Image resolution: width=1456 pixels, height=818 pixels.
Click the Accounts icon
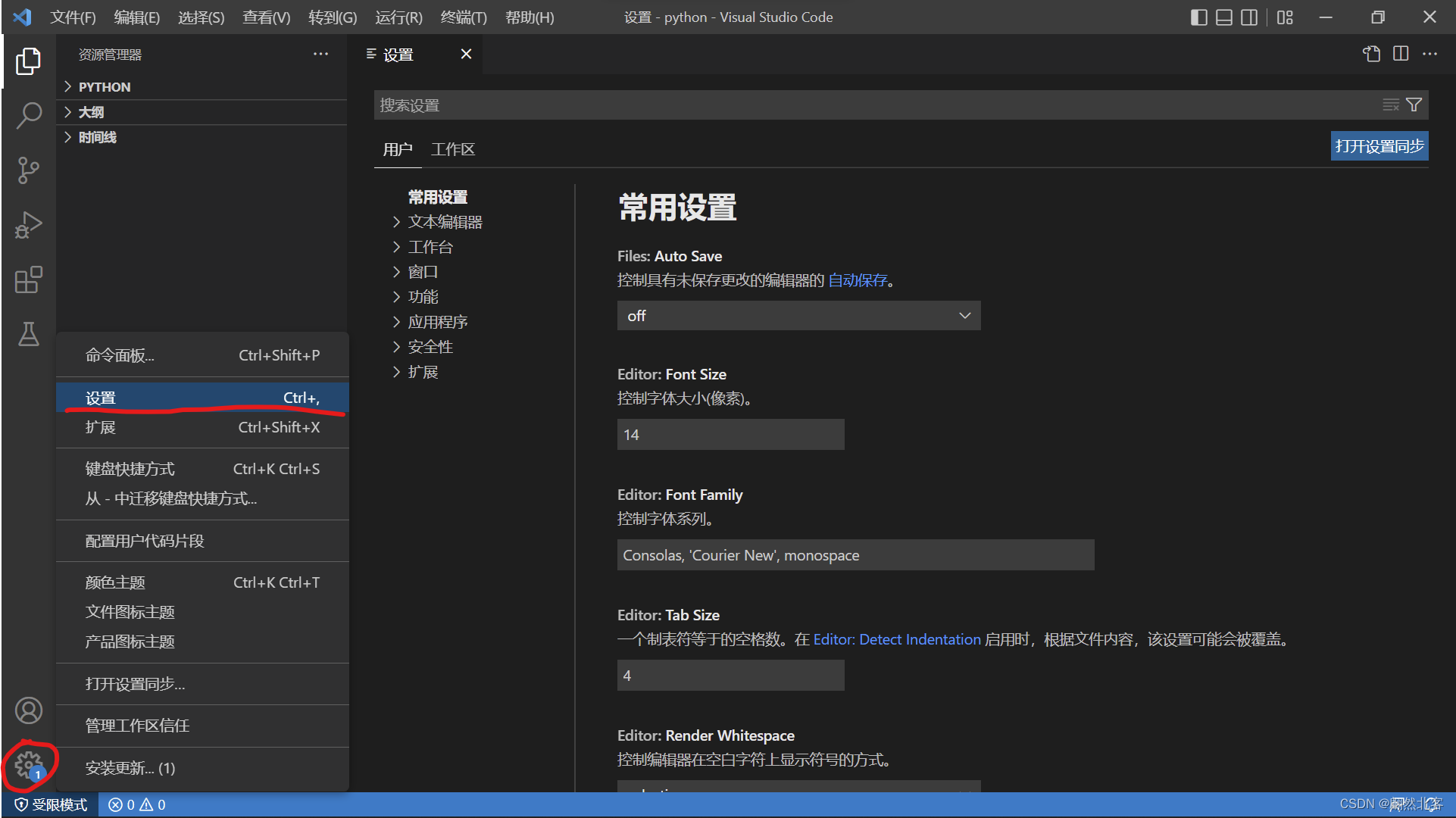(29, 710)
